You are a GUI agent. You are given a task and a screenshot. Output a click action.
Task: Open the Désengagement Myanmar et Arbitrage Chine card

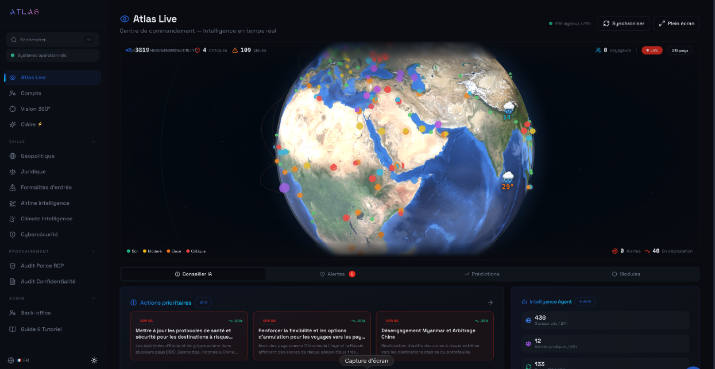[435, 336]
